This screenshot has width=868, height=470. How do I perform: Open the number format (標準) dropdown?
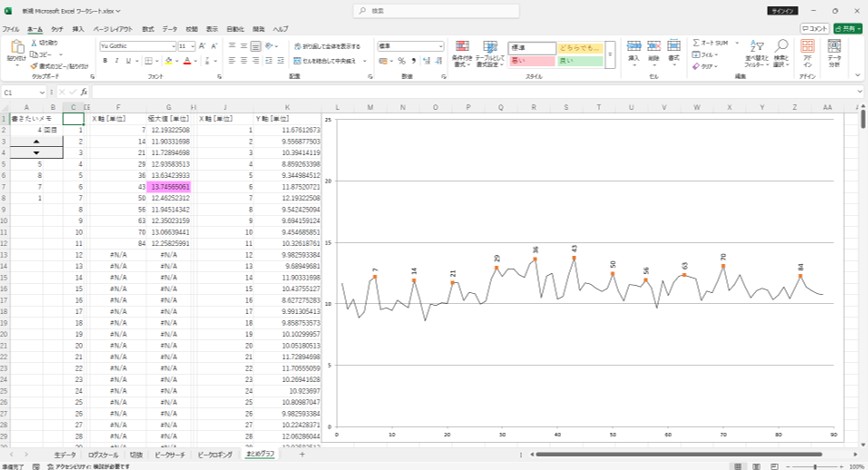441,46
